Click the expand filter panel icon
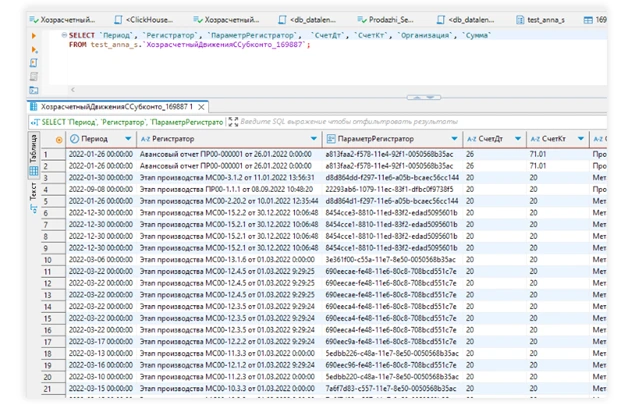Screen dimensions: 624x412 (233, 121)
